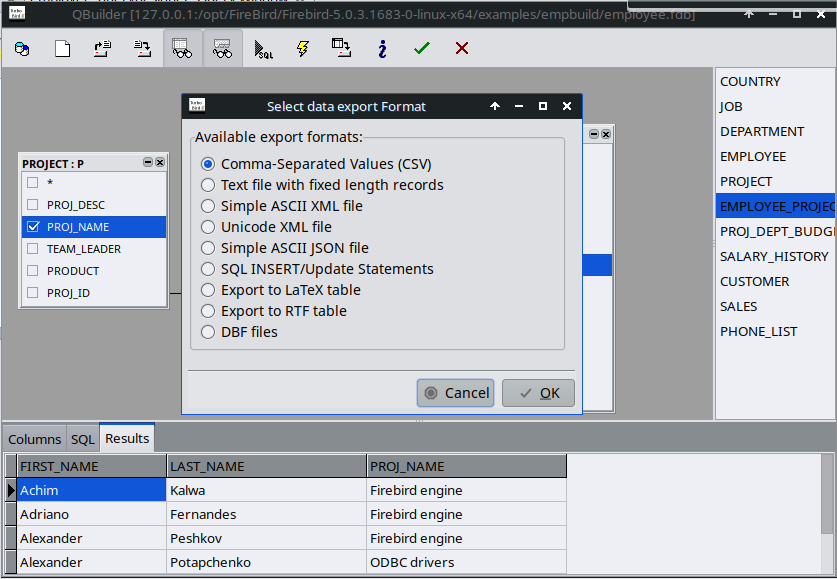837x579 pixels.
Task: Select CUSTOMER in the table list
Action: tap(774, 282)
